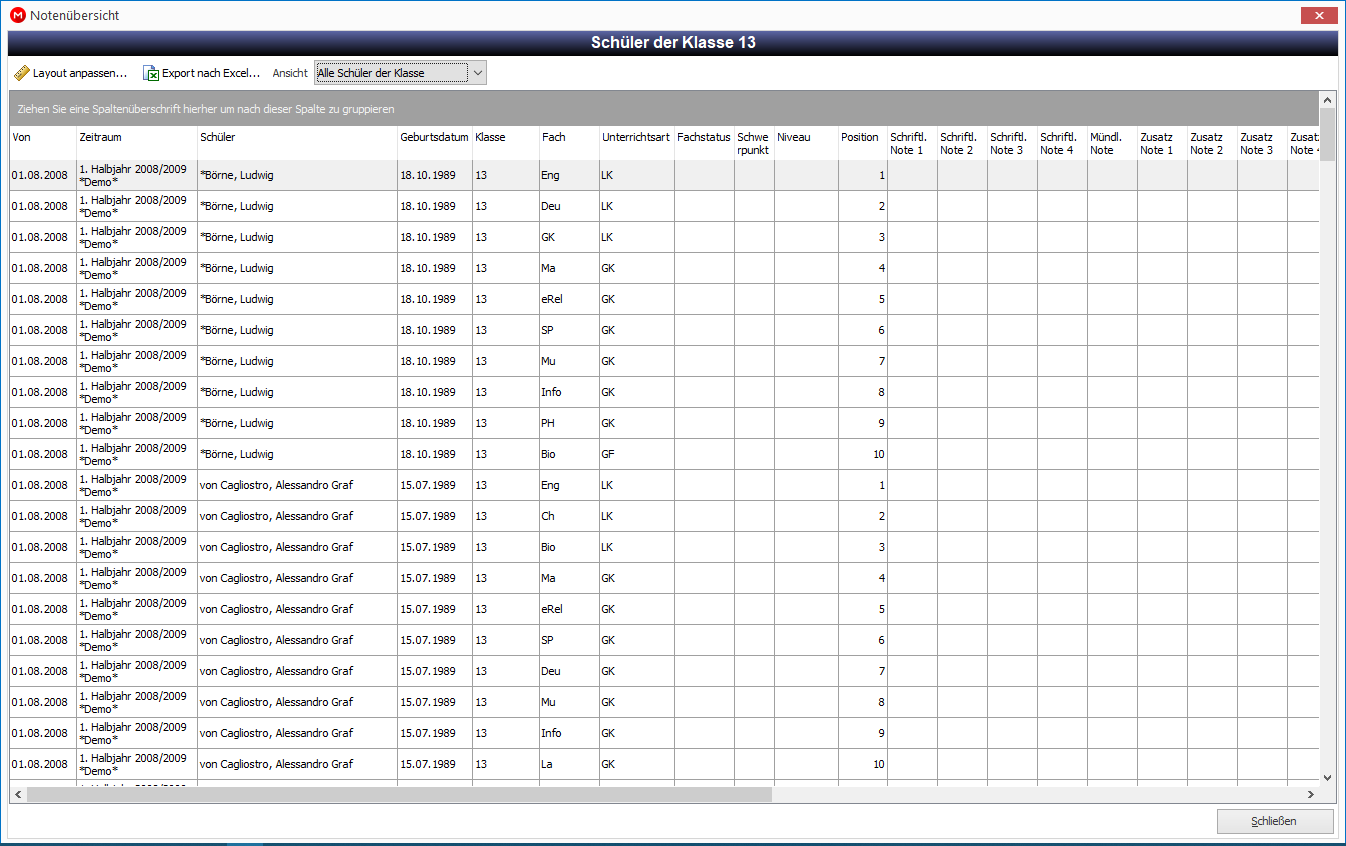This screenshot has height=846, width=1346.
Task: Click the empty Schriftl. Note 1 cell in Börne's Eng row
Action: click(912, 175)
